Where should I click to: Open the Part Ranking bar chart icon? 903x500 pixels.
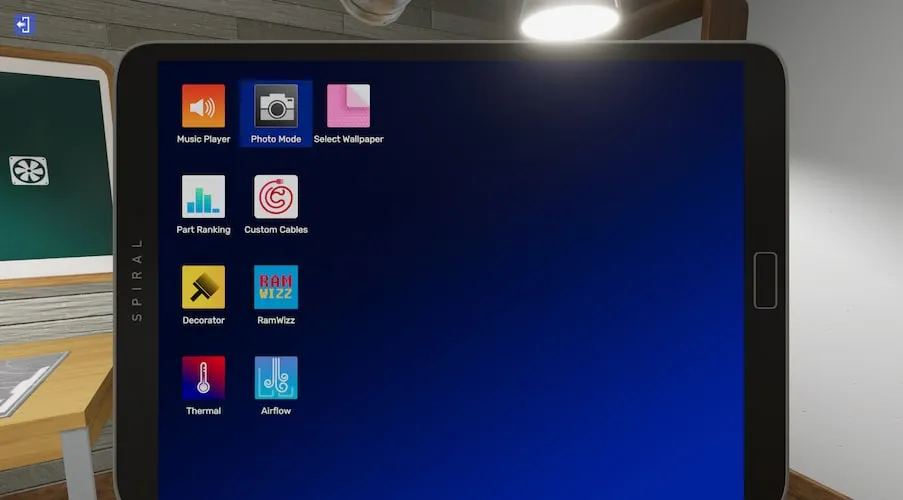coord(203,196)
